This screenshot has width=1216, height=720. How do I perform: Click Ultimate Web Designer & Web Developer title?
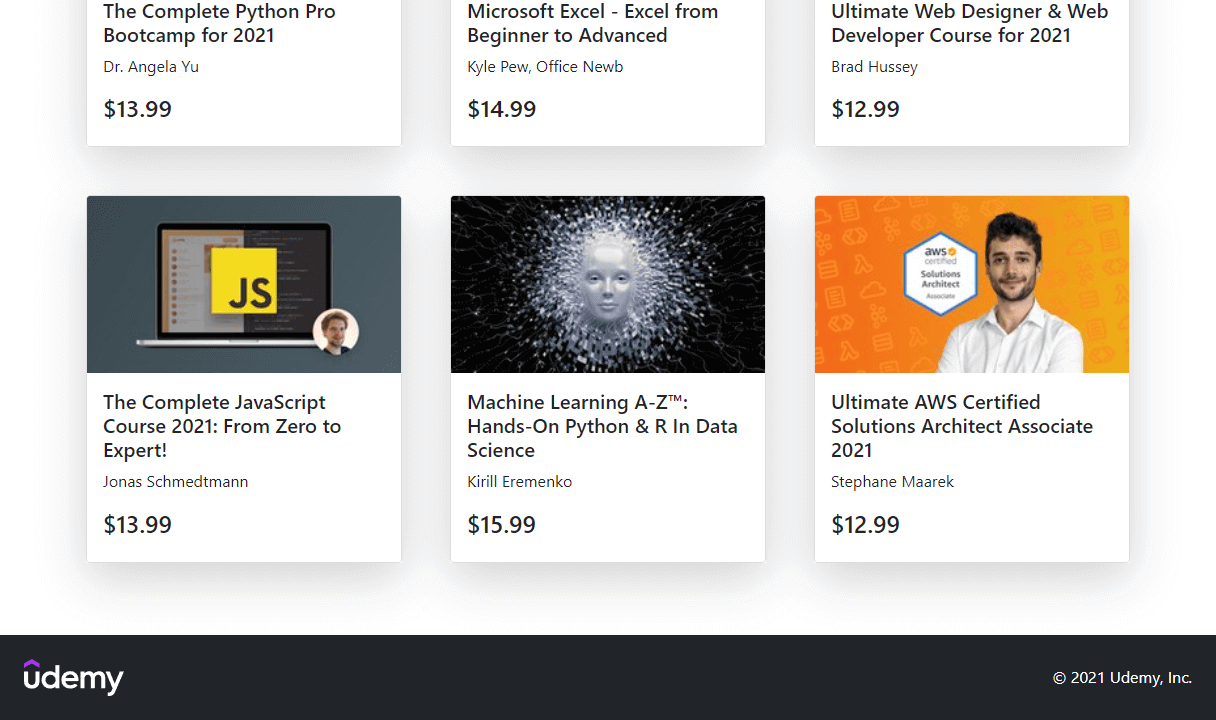[x=970, y=23]
